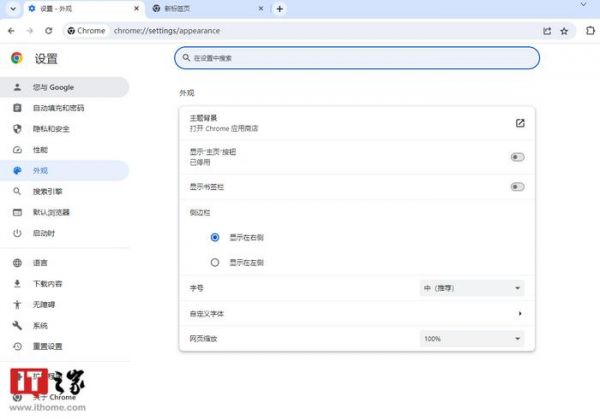Click the browser back arrow button

[11, 31]
